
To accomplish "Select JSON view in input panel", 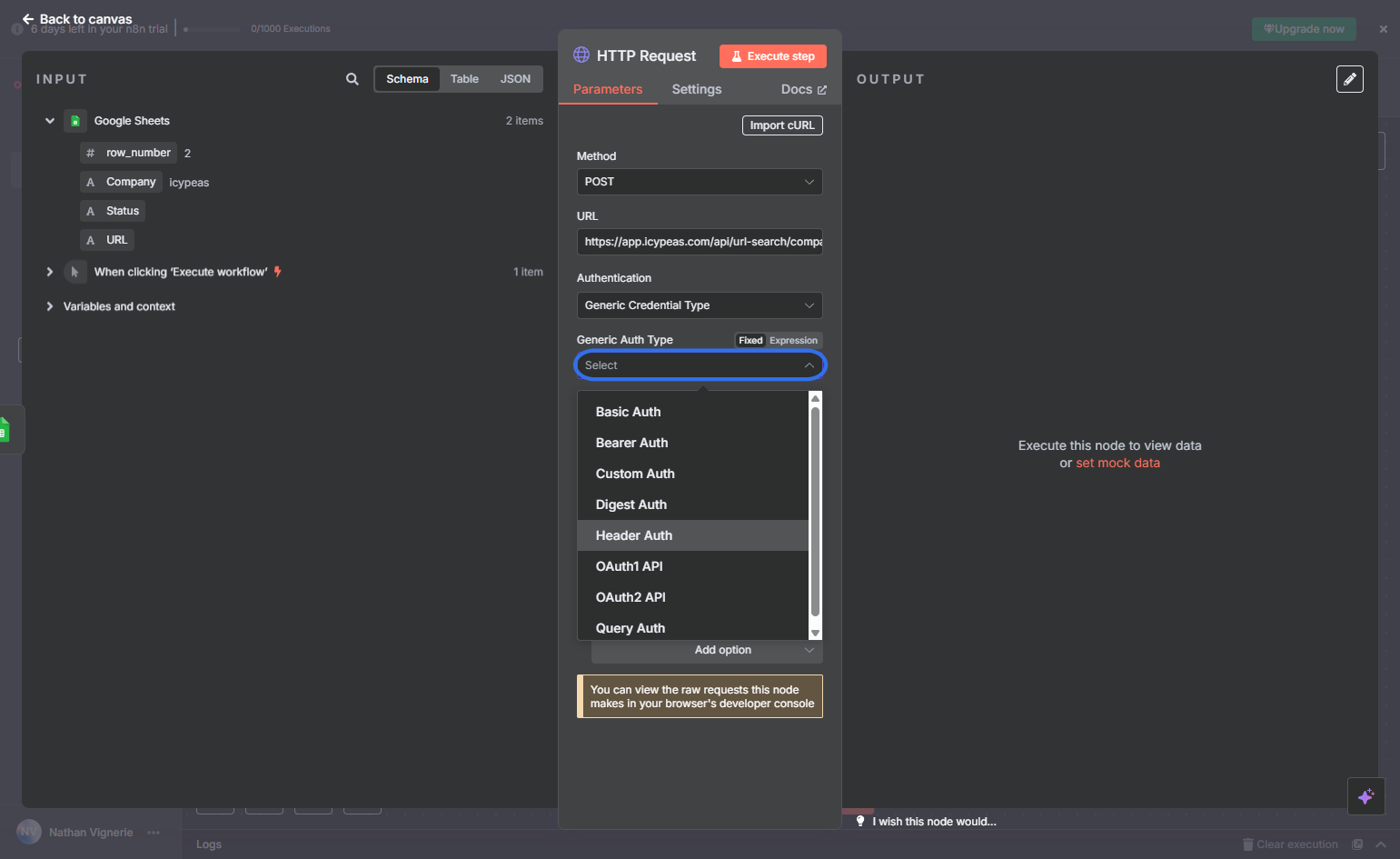I will 515,79.
